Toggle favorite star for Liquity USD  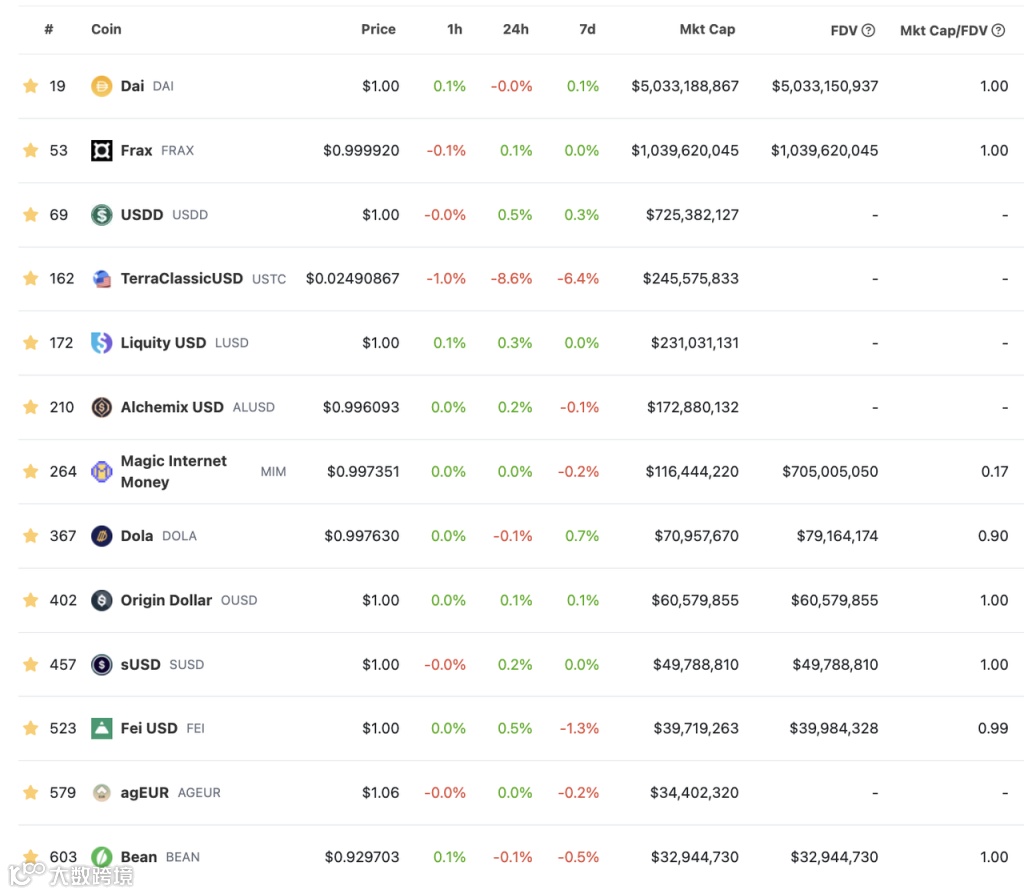coord(30,343)
